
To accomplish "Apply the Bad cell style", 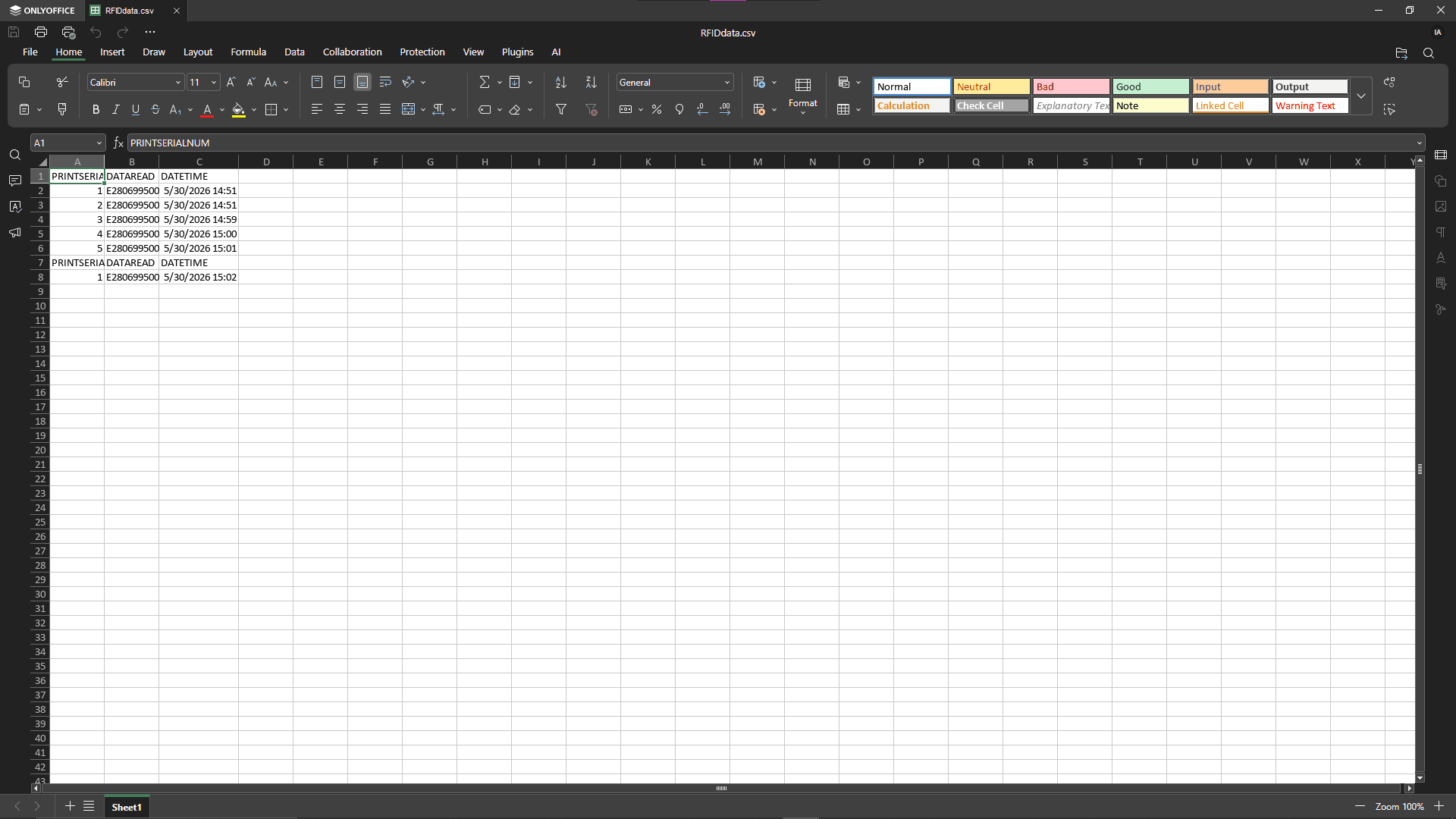I will 1071,86.
